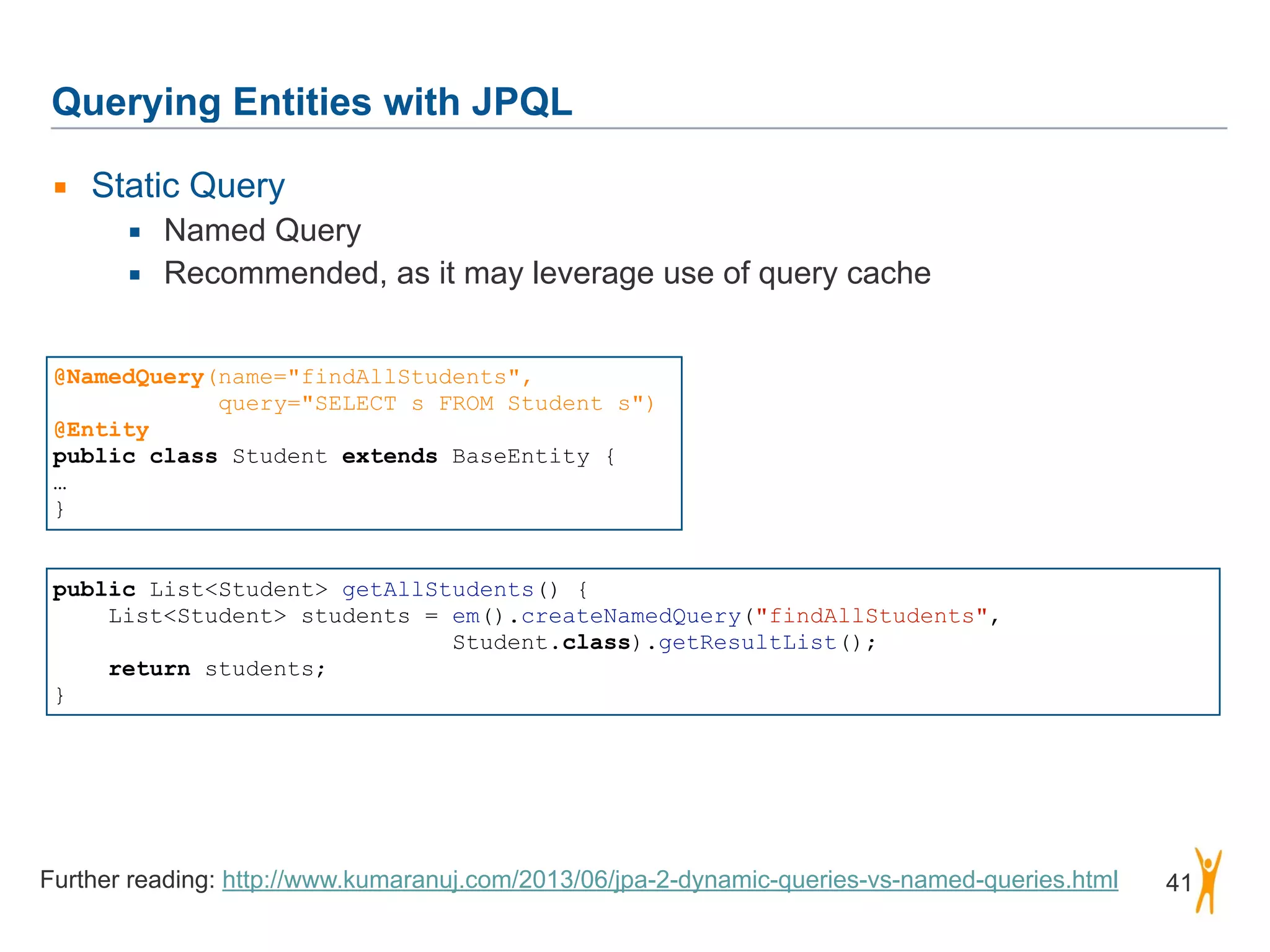Click the blue bullet beside Named Query
The image size is (1270, 952).
(x=135, y=233)
